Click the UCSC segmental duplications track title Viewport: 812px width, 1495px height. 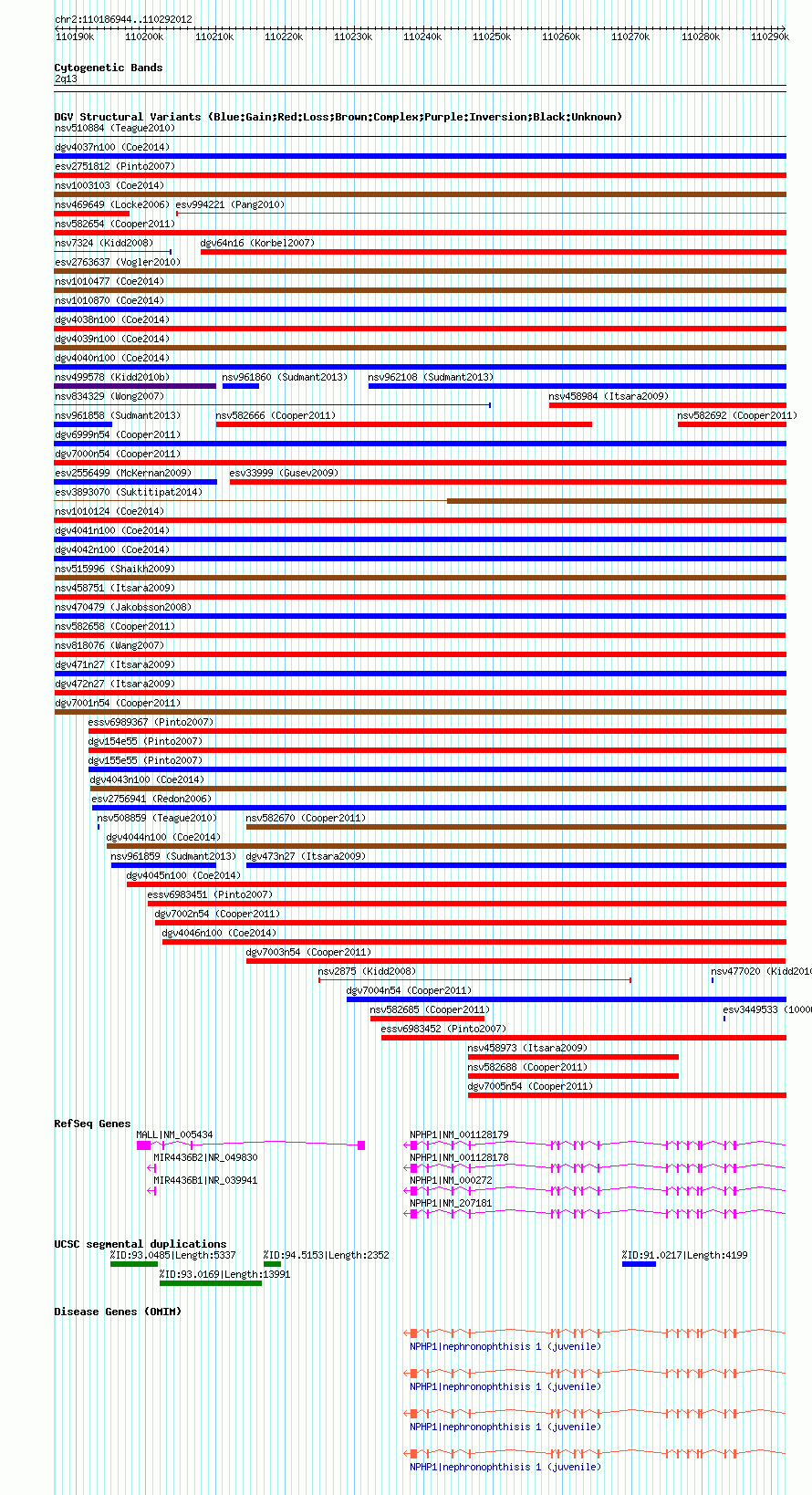tap(141, 1244)
